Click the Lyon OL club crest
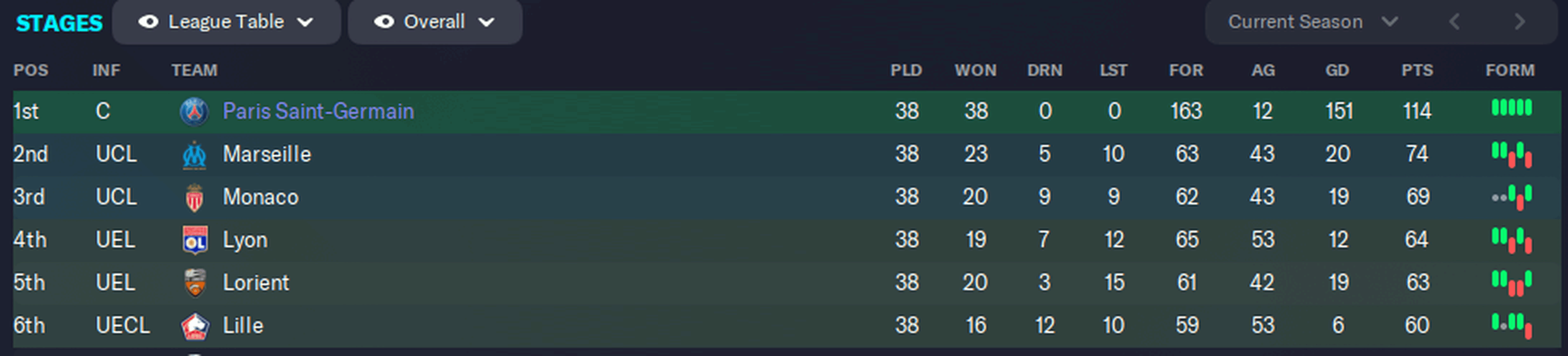The image size is (1568, 356). coord(195,240)
